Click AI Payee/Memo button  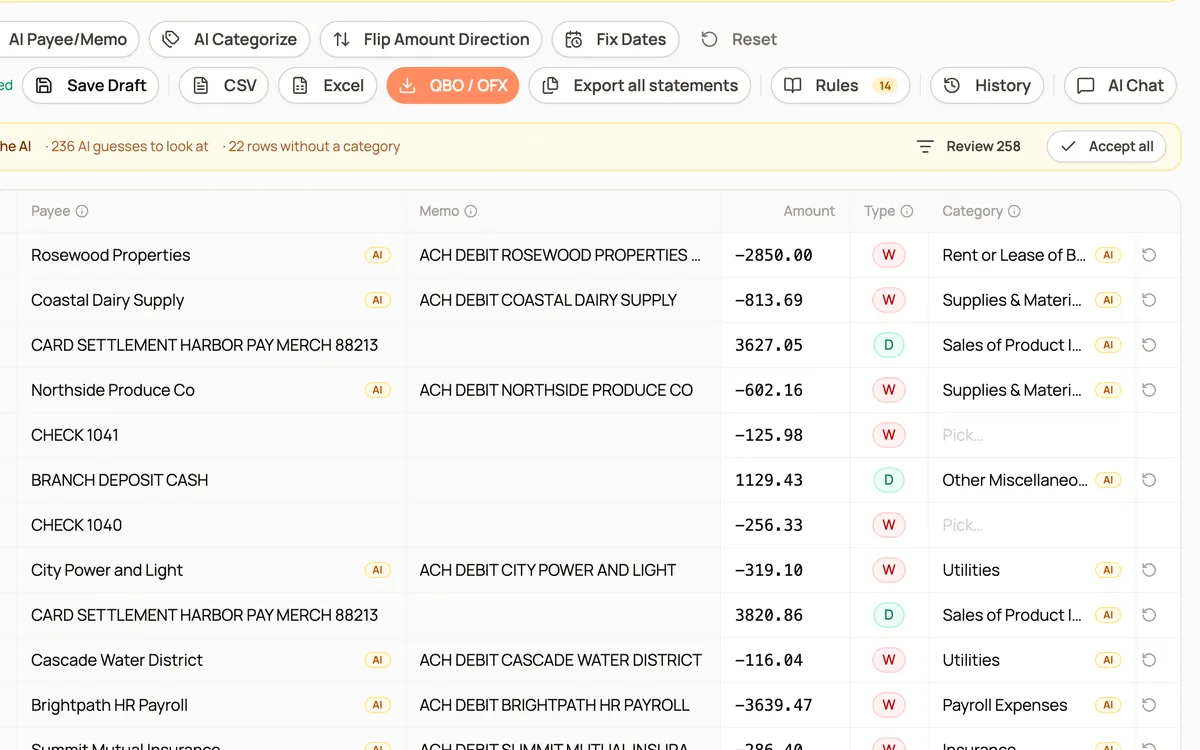[68, 39]
